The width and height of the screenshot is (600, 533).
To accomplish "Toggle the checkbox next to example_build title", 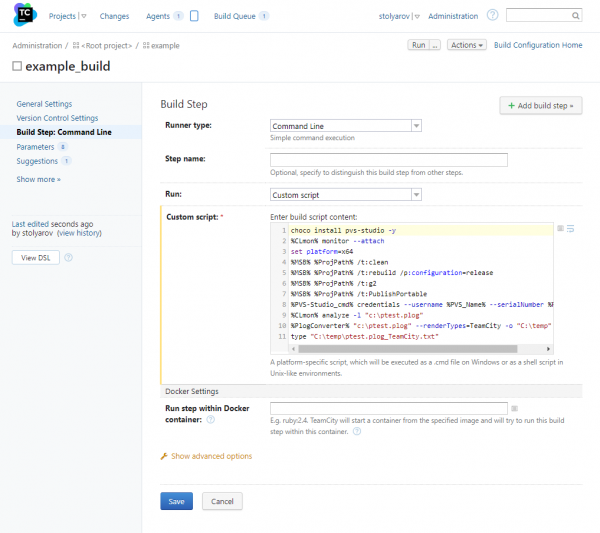I will coord(17,66).
